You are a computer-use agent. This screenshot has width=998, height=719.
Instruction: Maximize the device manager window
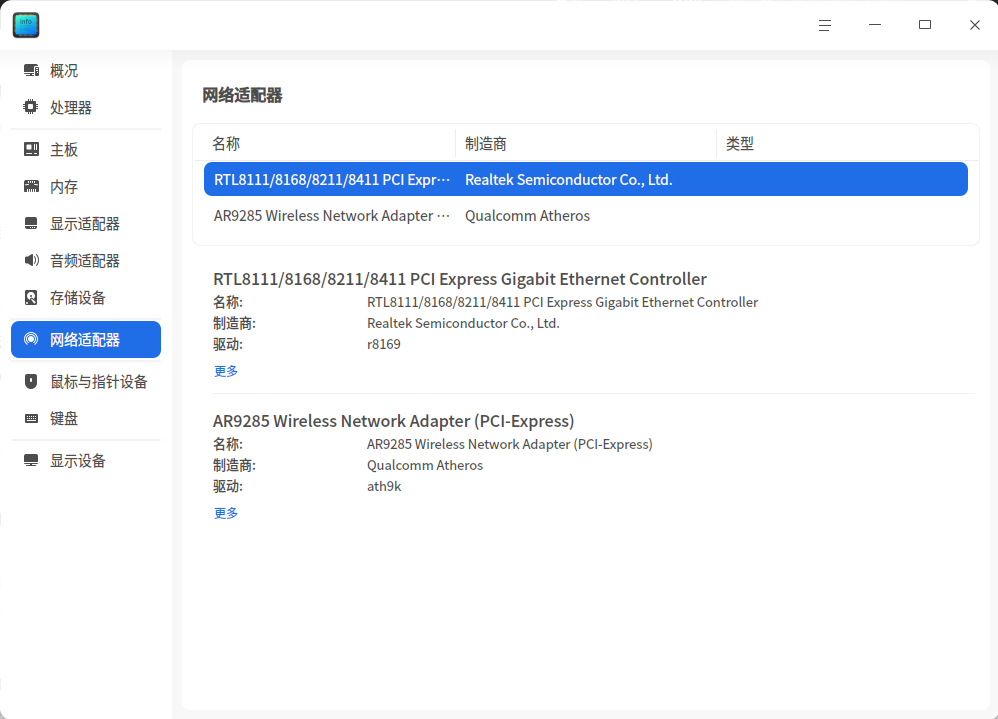pos(925,25)
